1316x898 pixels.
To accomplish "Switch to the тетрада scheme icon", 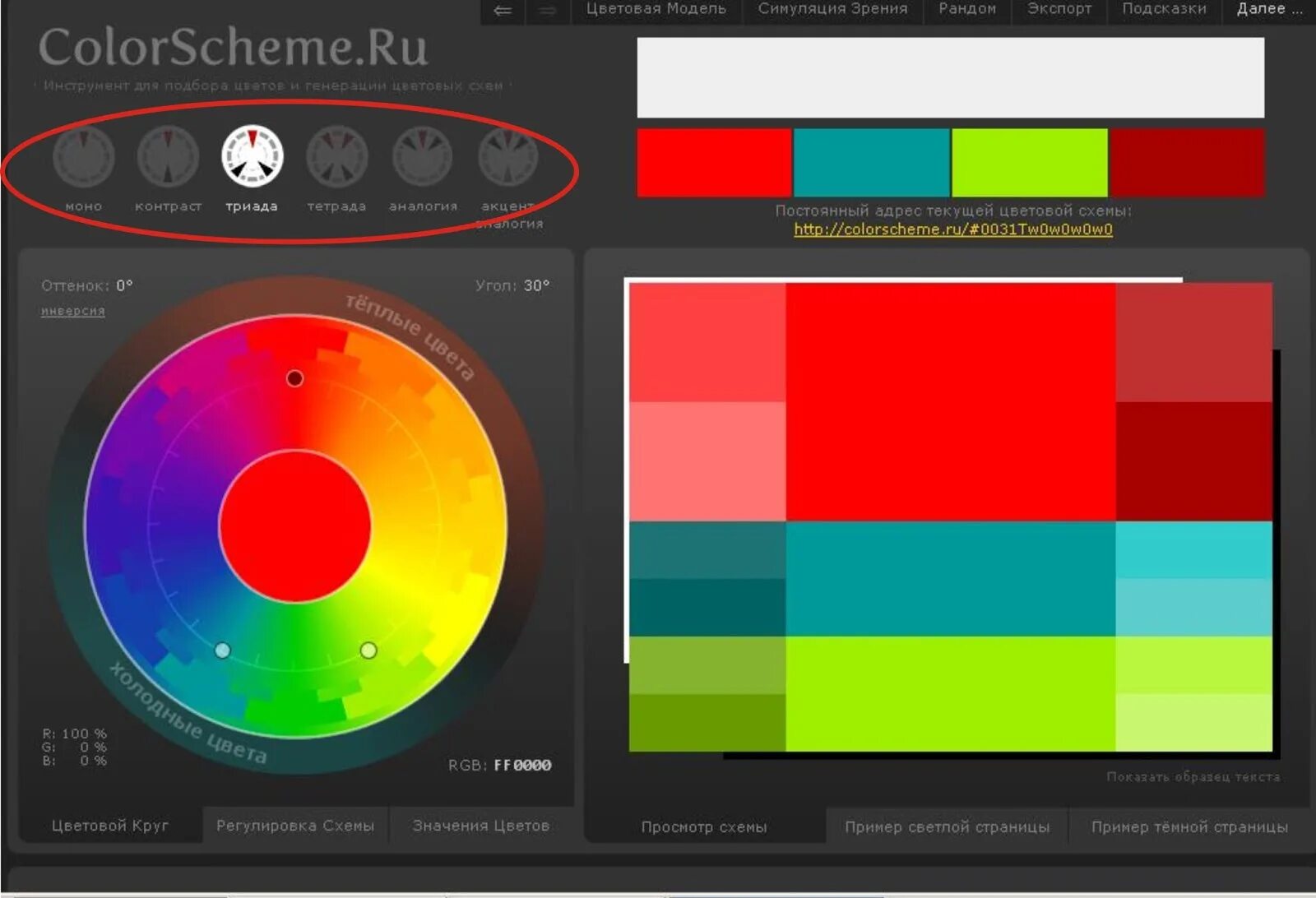I will coord(337,156).
